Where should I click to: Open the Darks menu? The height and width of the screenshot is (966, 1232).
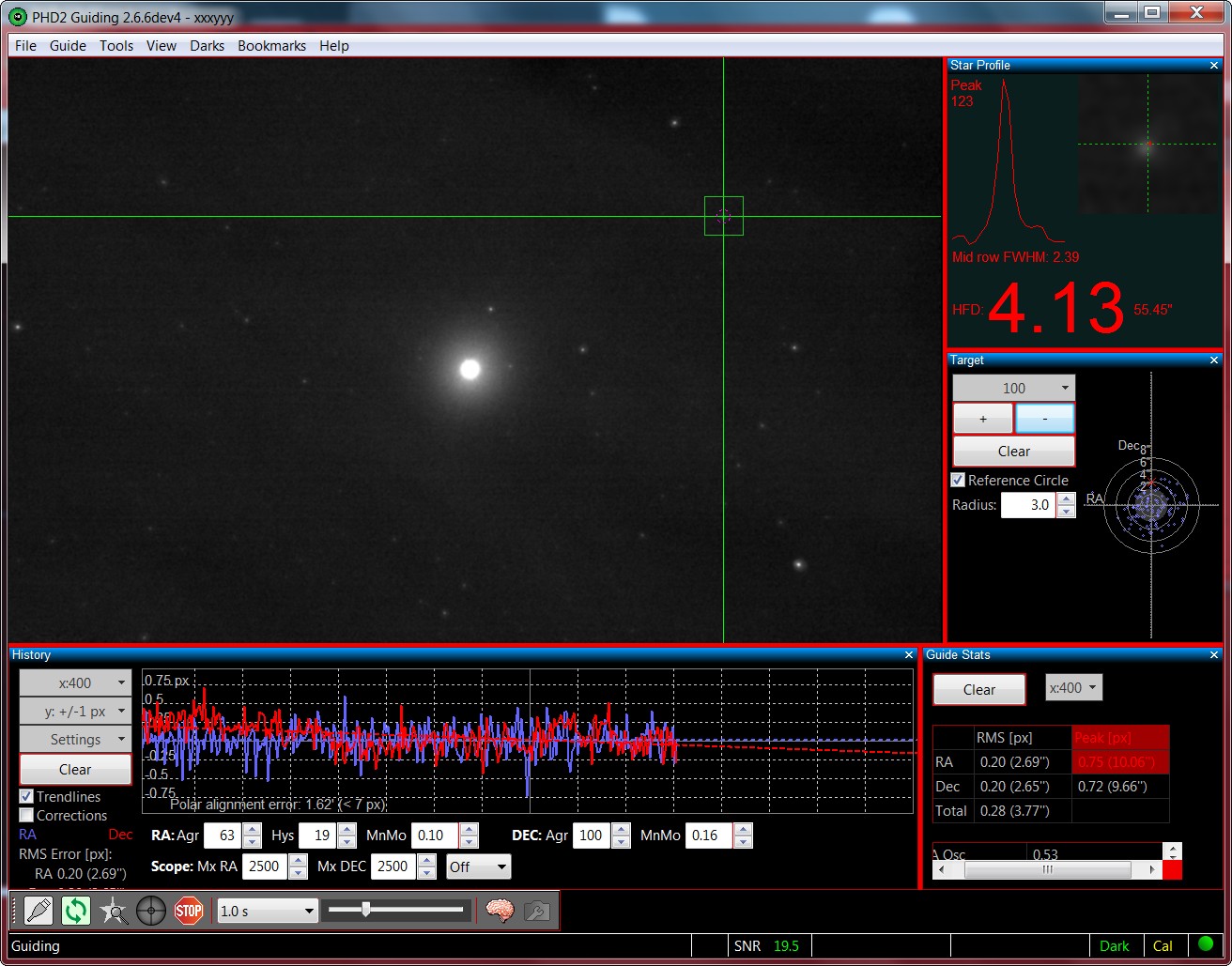pyautogui.click(x=208, y=45)
